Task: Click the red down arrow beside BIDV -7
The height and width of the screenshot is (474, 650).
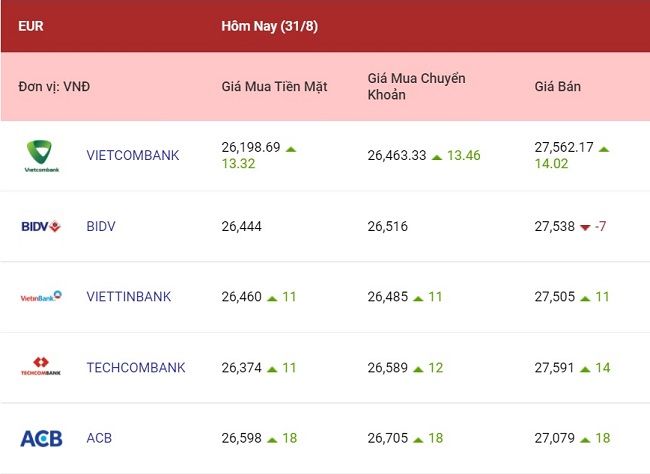Action: tap(585, 227)
